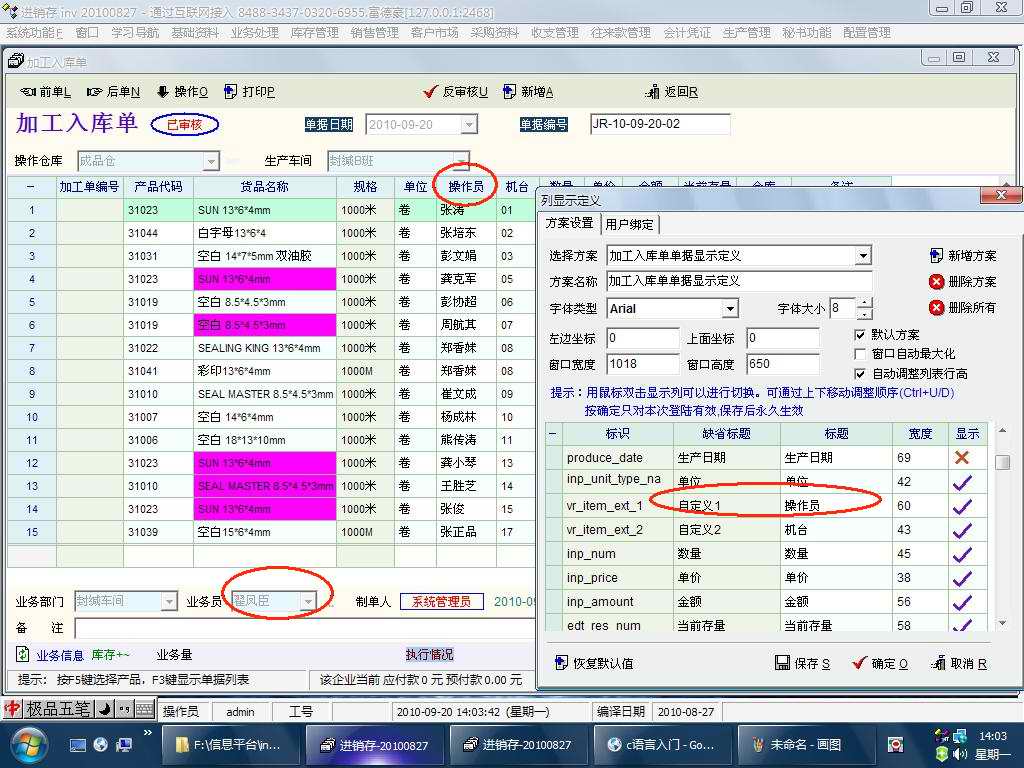The image size is (1024, 768).
Task: Go to previous document with 前单 button
Action: click(46, 92)
